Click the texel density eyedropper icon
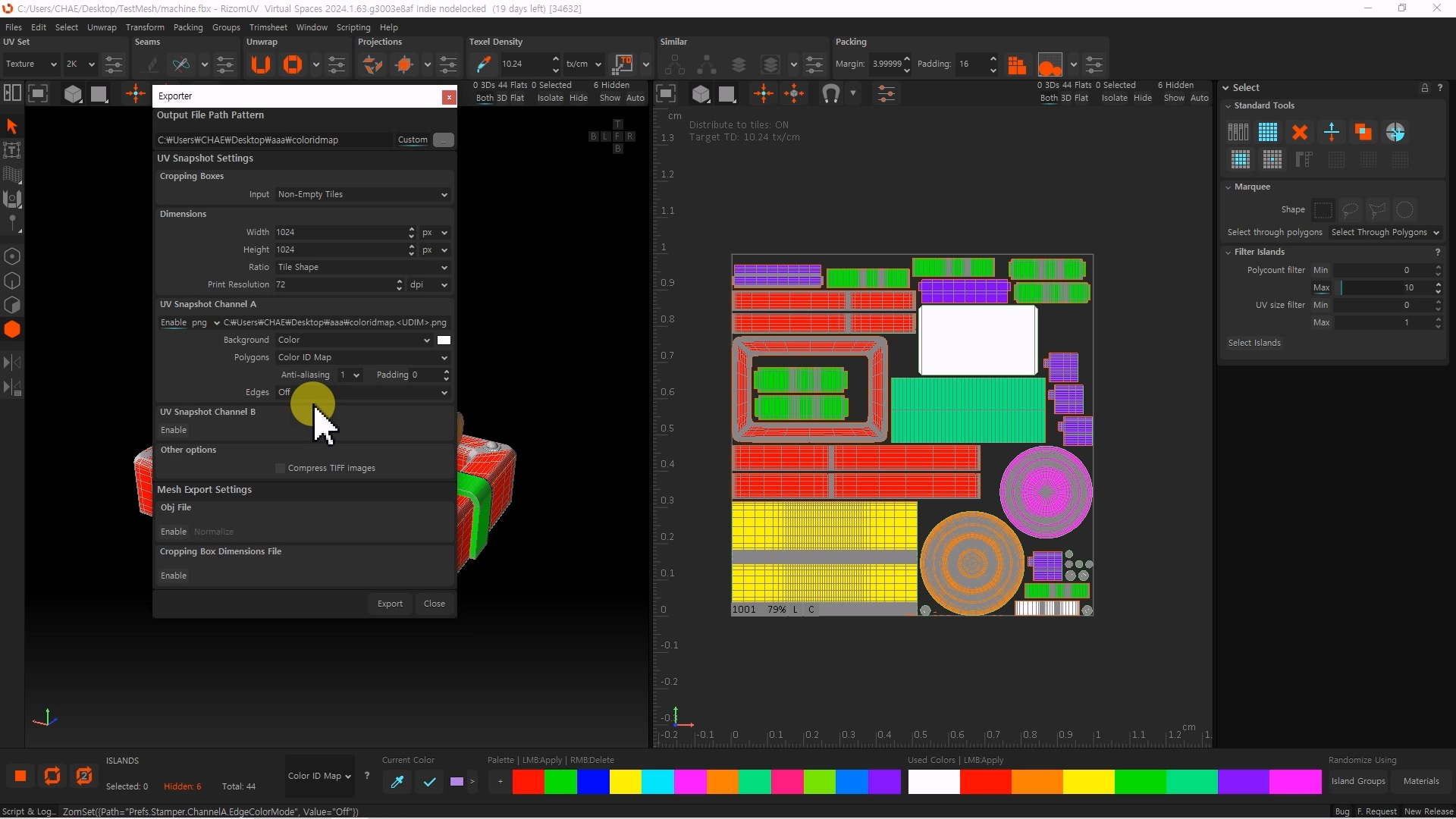Screen dimensions: 1456x819 click(482, 64)
